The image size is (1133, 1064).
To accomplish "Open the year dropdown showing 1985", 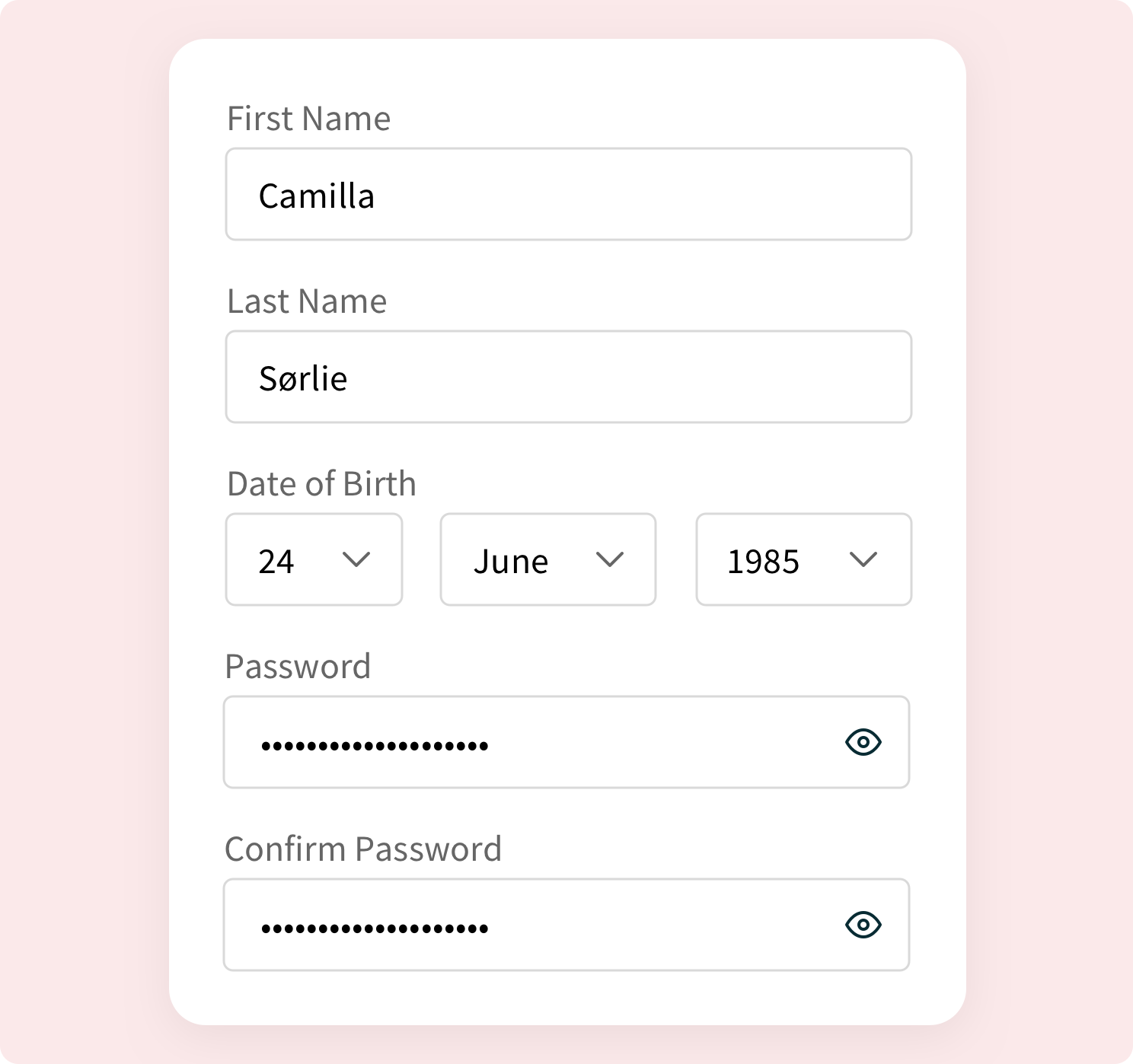I will pyautogui.click(x=803, y=560).
